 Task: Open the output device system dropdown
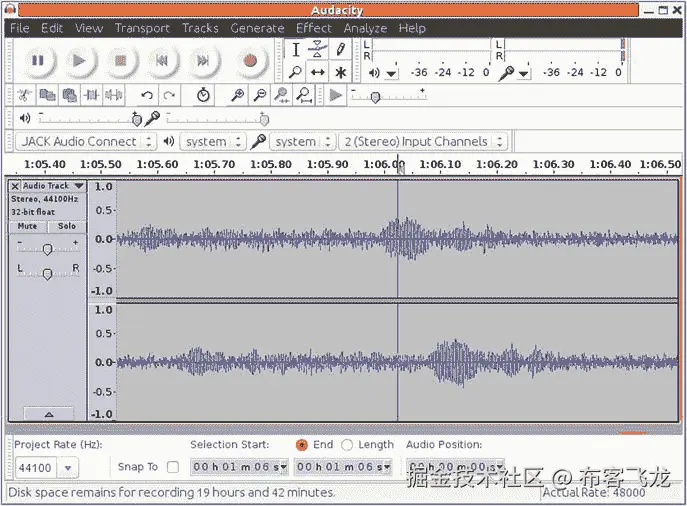[x=213, y=142]
